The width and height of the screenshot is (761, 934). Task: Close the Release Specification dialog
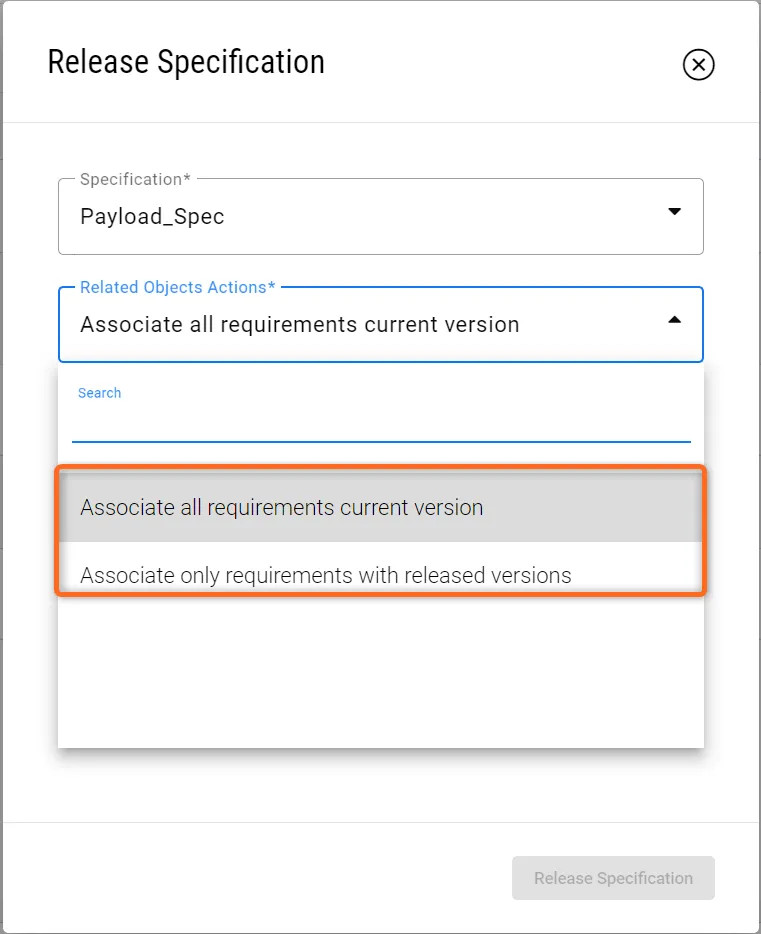pos(698,65)
